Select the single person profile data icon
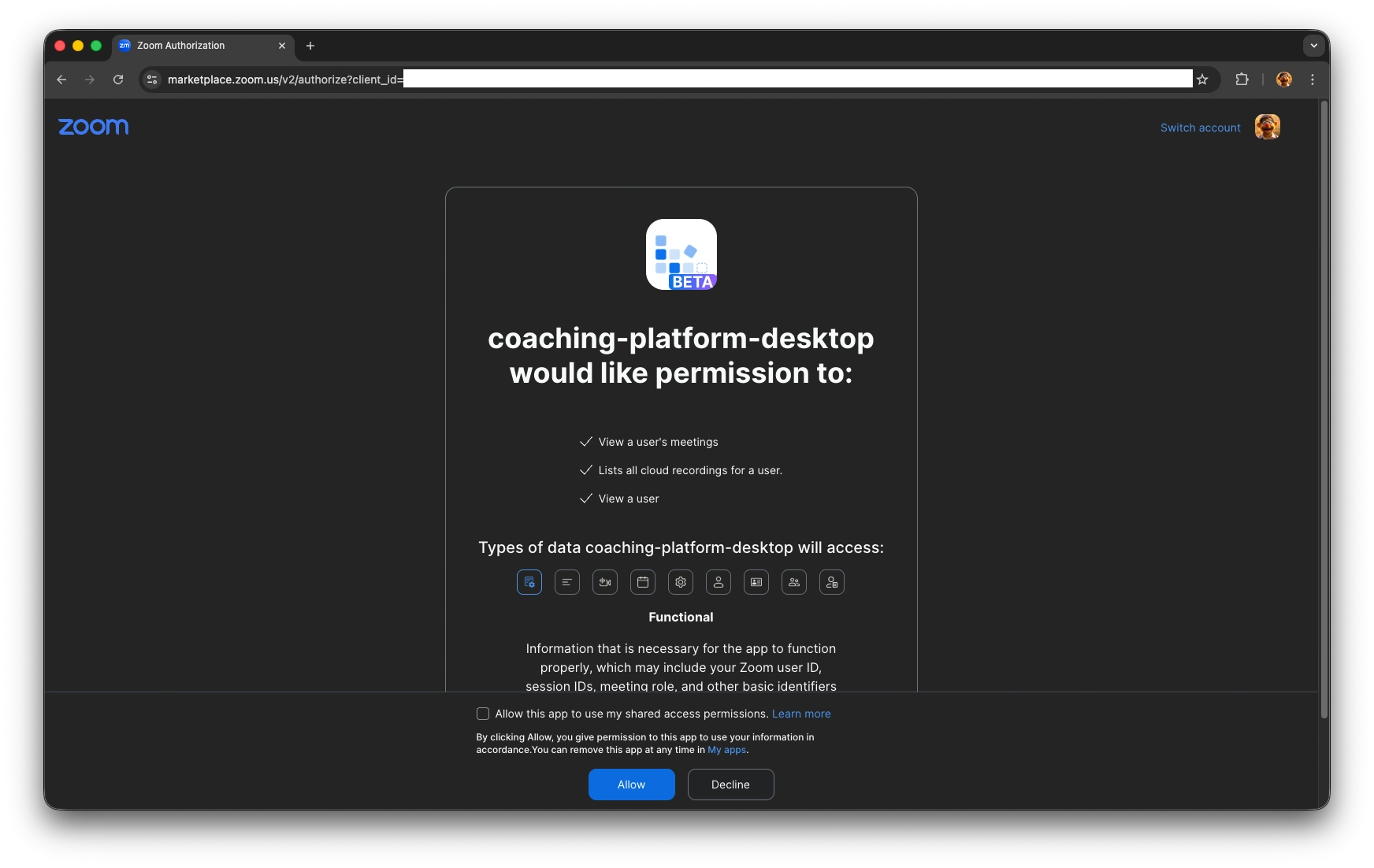This screenshot has height=868, width=1374. point(719,582)
